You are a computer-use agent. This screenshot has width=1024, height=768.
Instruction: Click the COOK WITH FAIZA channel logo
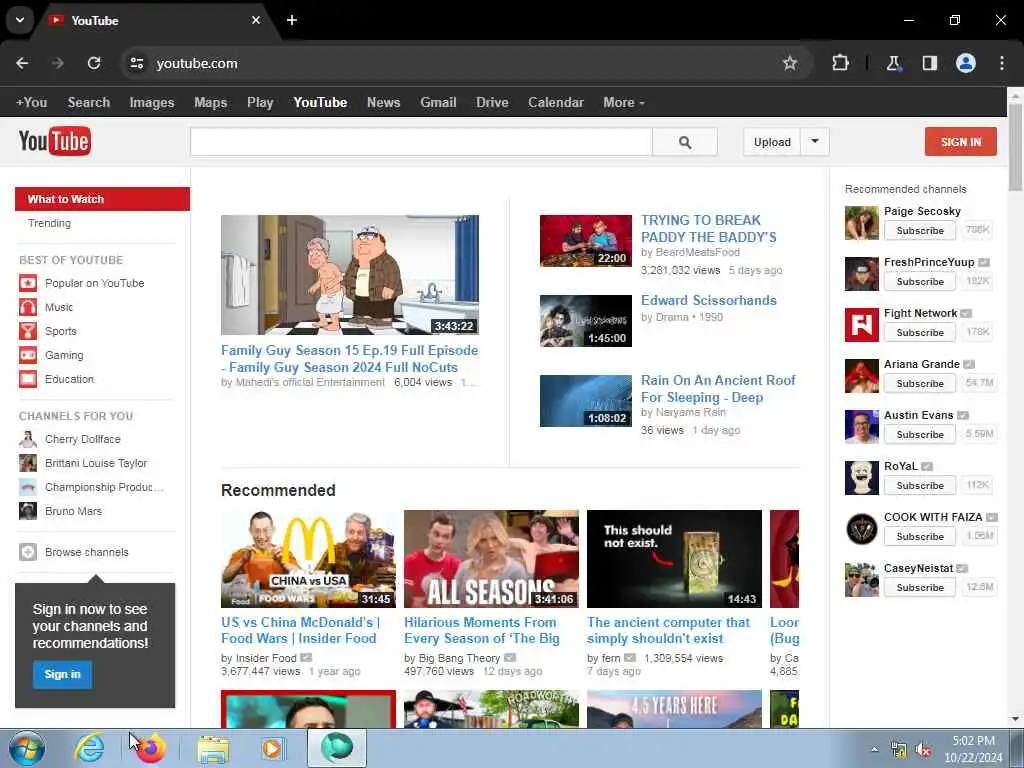[x=861, y=528]
